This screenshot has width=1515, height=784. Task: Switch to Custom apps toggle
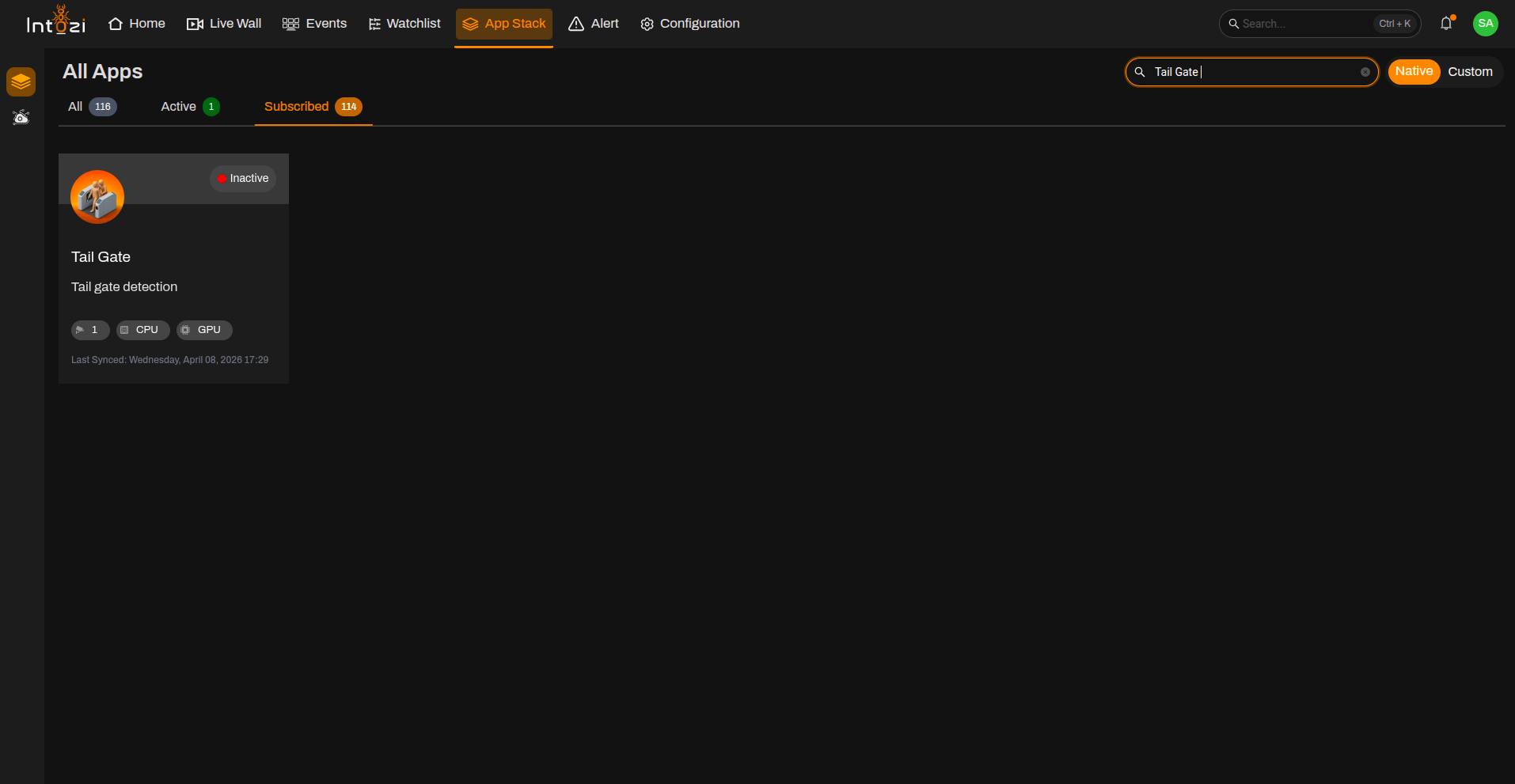[x=1470, y=72]
